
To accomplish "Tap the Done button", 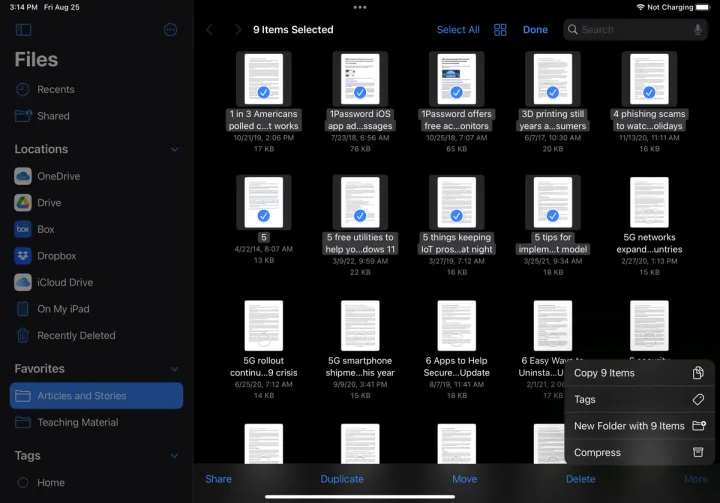I will click(x=535, y=30).
